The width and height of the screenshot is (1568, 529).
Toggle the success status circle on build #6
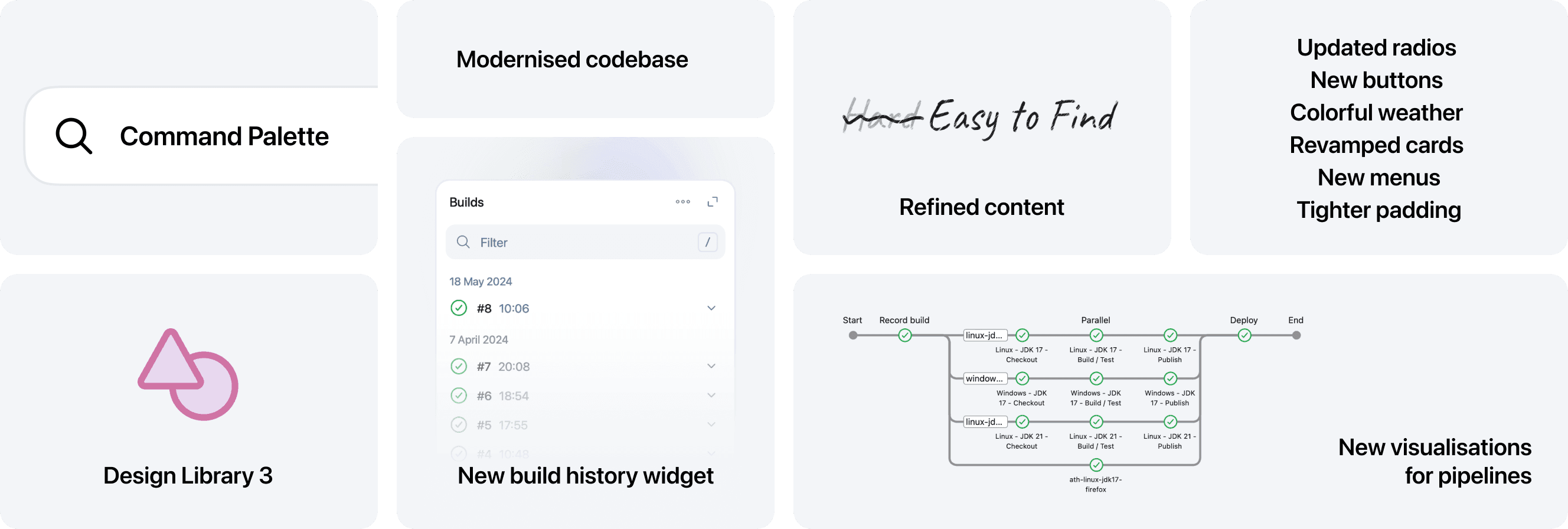tap(458, 395)
